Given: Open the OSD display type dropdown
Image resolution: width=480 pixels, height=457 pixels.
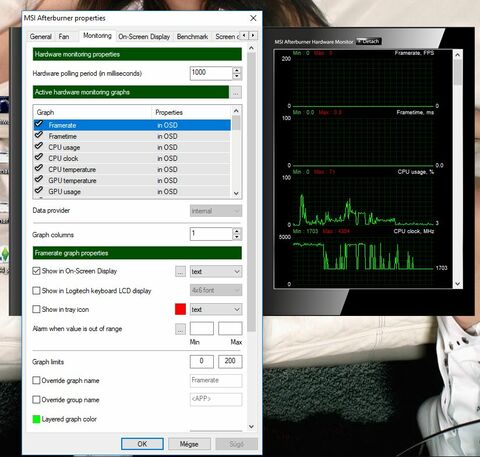Looking at the screenshot, I should 216,271.
